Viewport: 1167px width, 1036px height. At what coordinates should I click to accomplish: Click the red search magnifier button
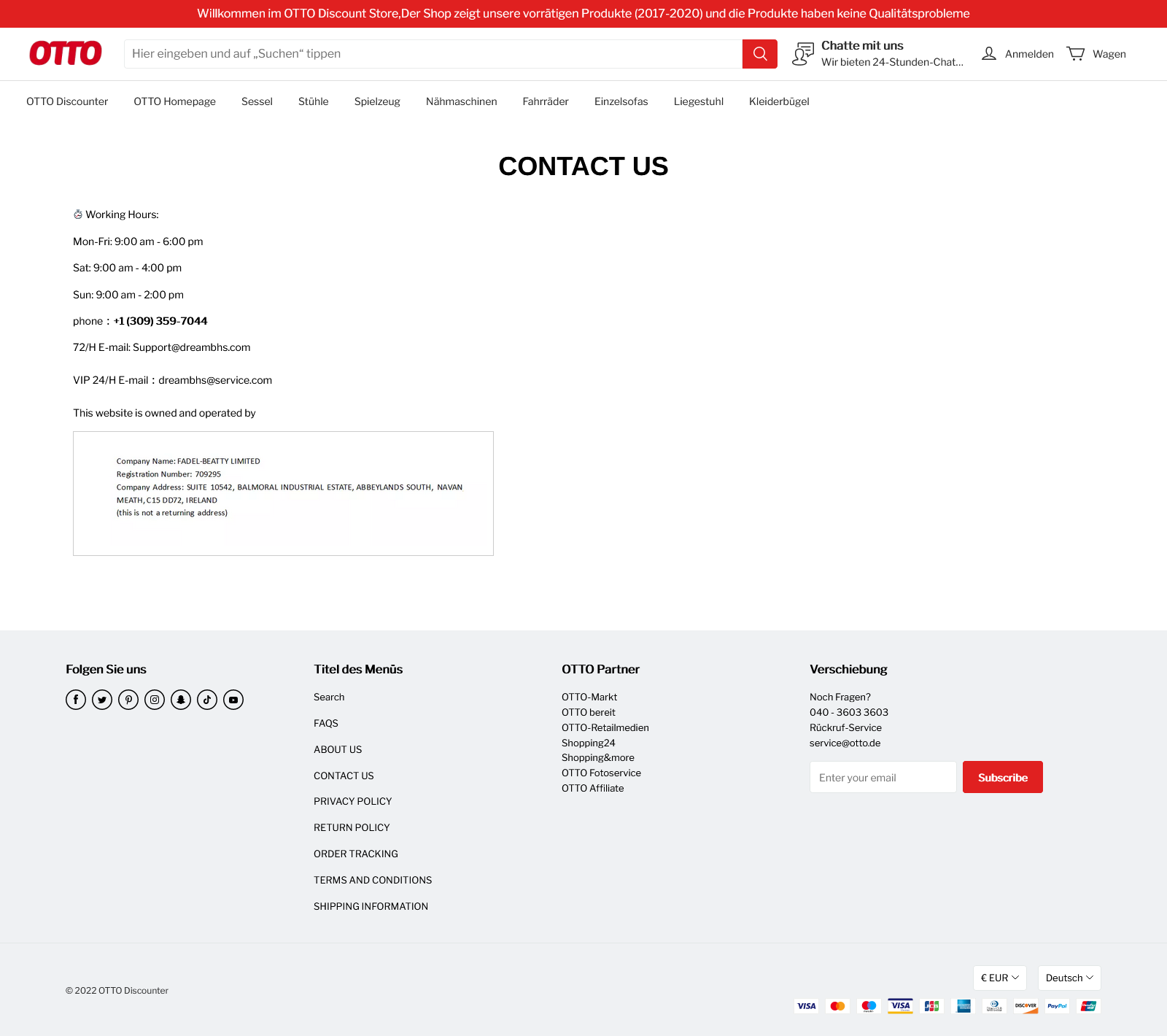760,54
